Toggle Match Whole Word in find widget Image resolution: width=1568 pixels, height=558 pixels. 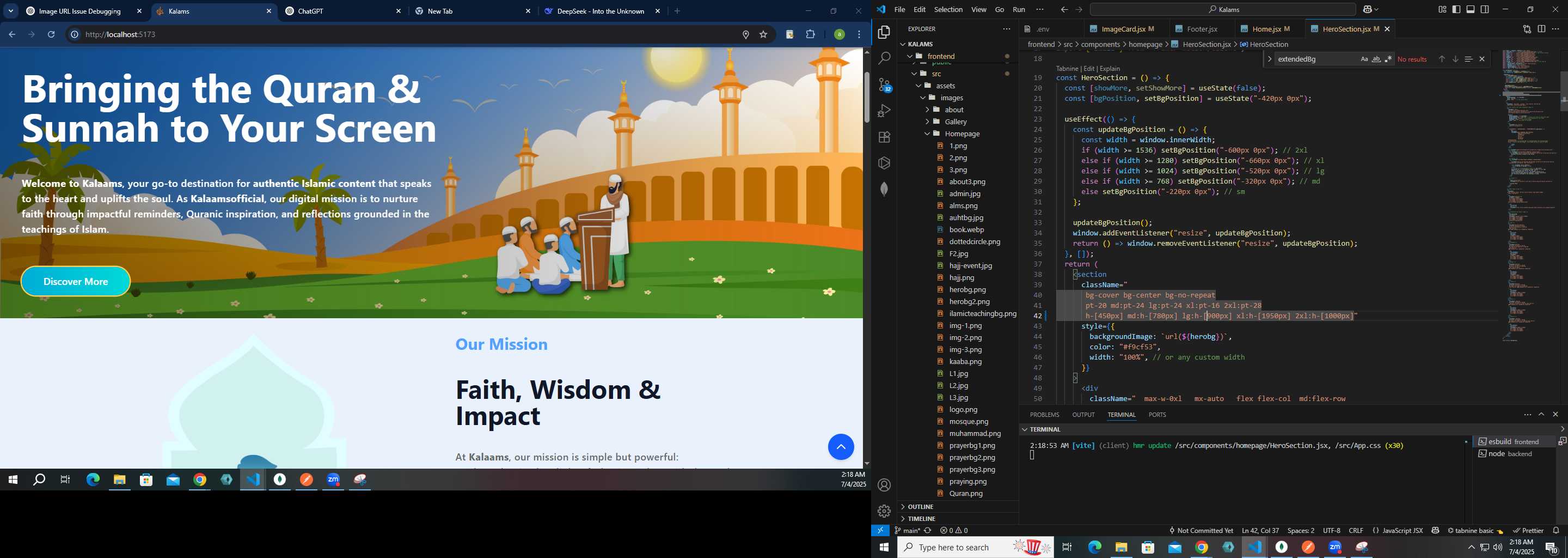[1376, 59]
